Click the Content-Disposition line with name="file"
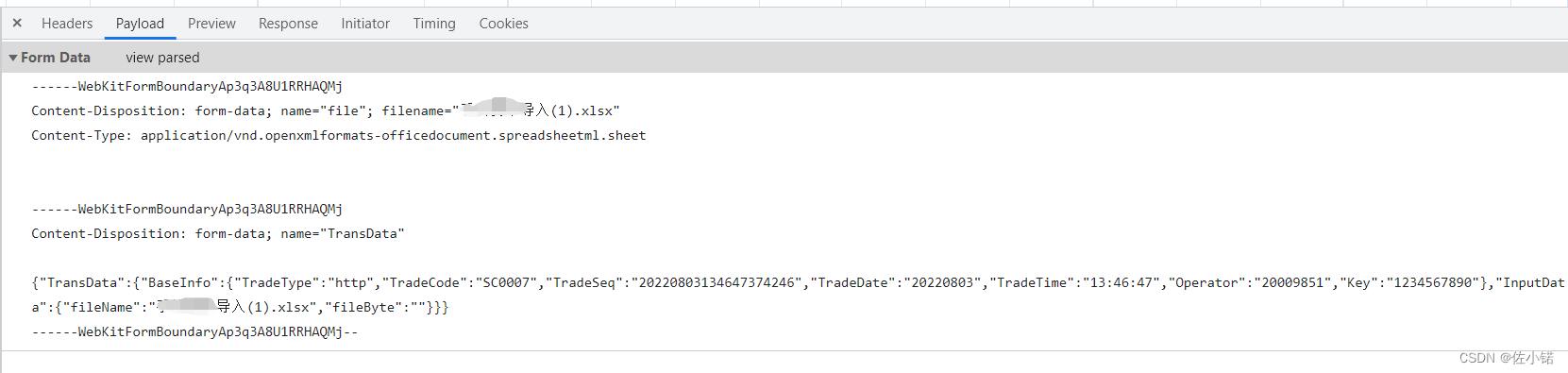This screenshot has width=1568, height=373. (x=326, y=110)
